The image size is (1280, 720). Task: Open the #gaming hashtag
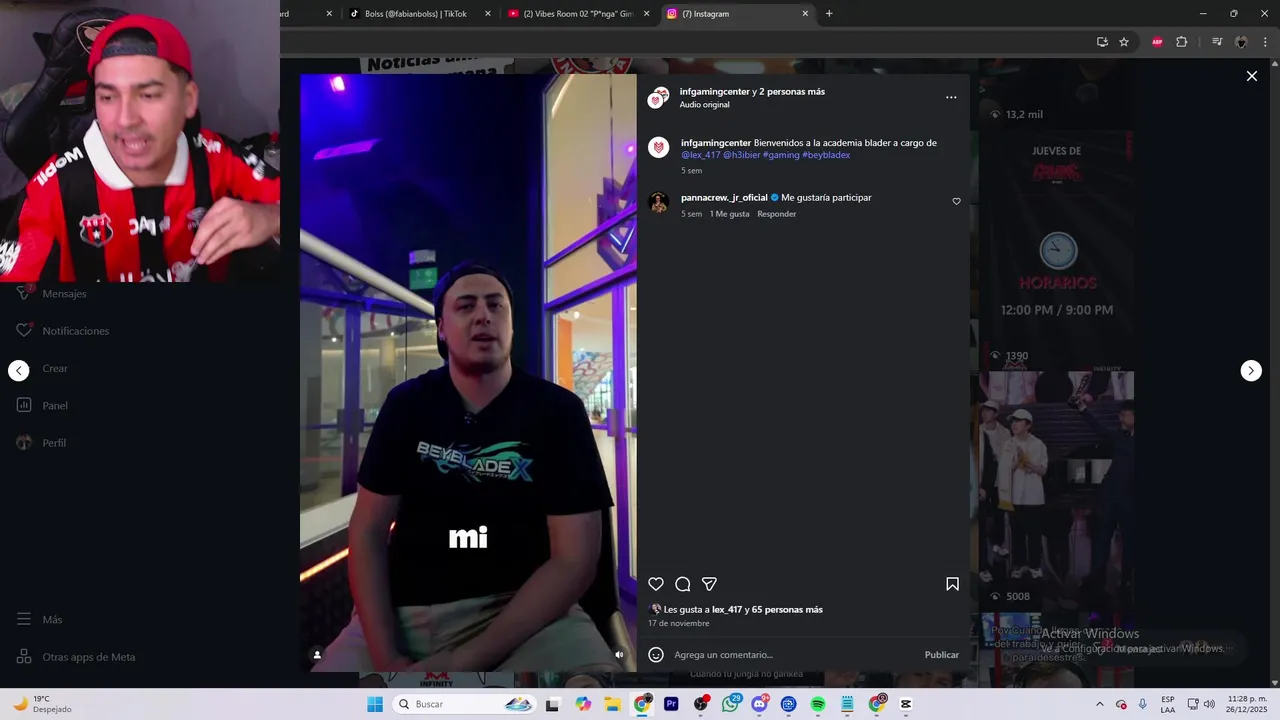click(x=781, y=155)
